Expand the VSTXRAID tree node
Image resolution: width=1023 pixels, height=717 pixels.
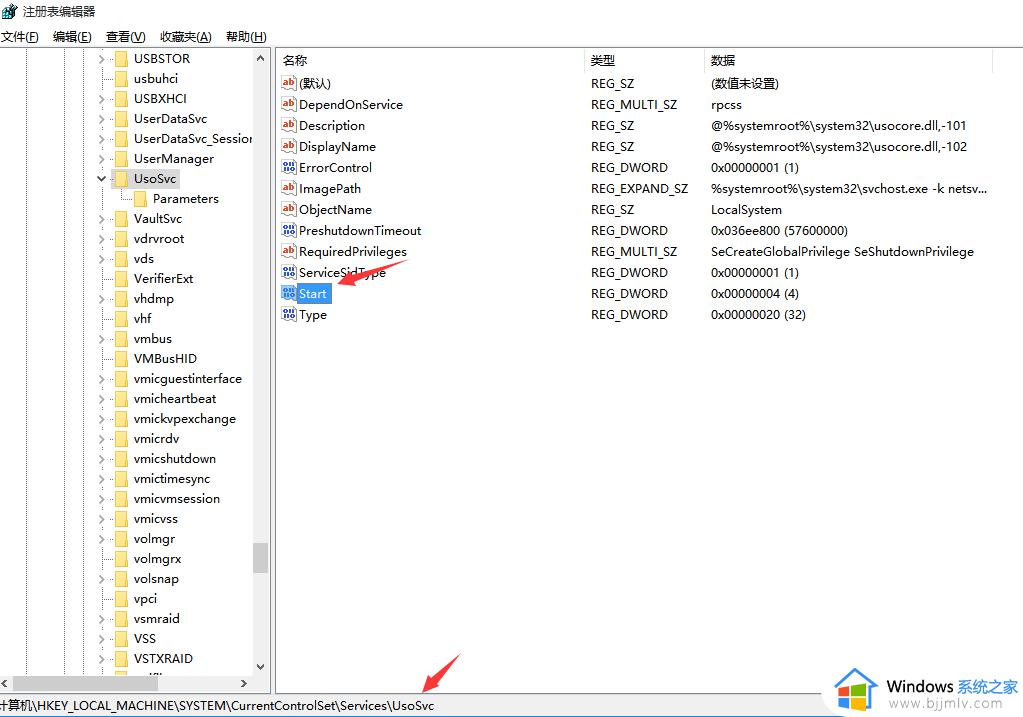point(102,659)
